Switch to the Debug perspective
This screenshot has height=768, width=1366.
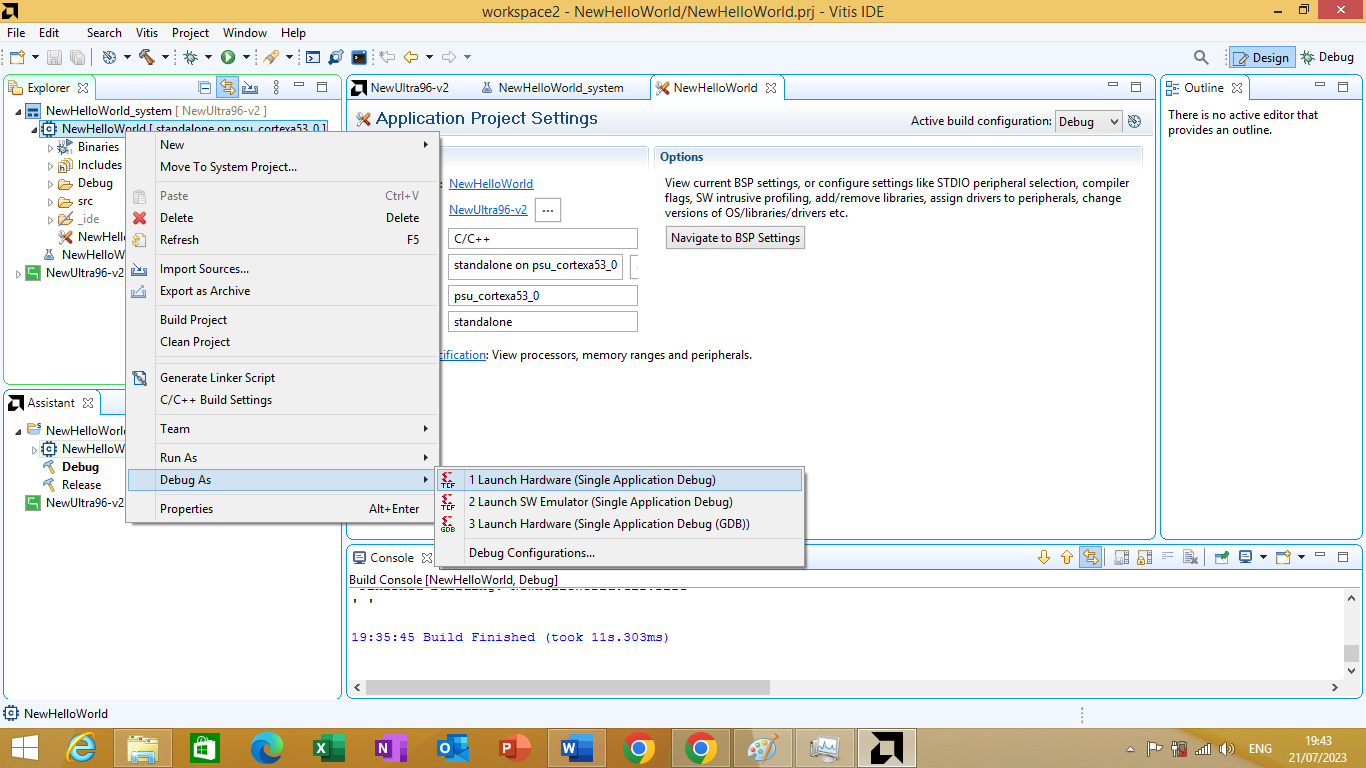click(1327, 57)
